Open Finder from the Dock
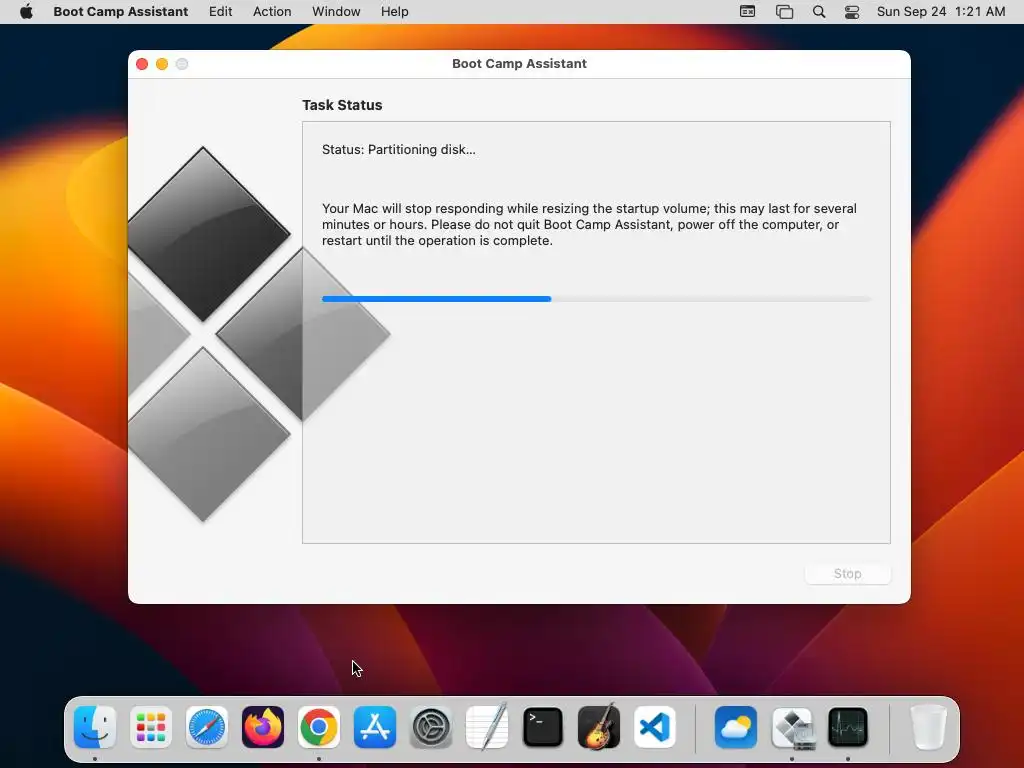 coord(95,727)
